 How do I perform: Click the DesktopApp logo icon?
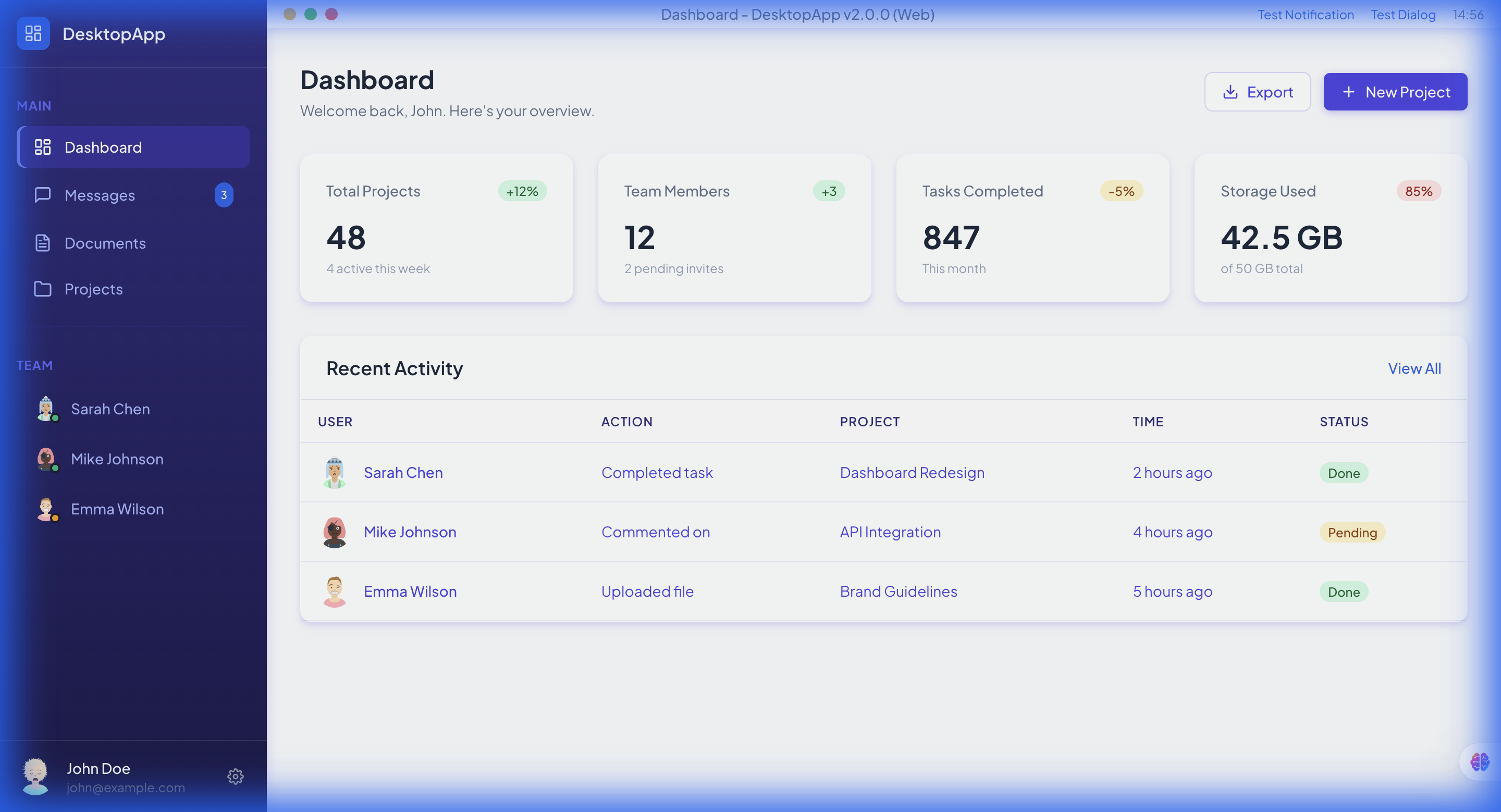[33, 33]
